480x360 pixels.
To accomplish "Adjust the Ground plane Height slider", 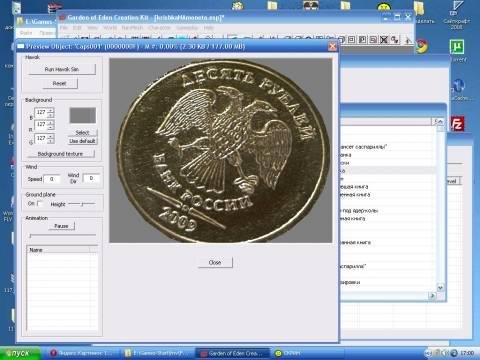I will (82, 204).
